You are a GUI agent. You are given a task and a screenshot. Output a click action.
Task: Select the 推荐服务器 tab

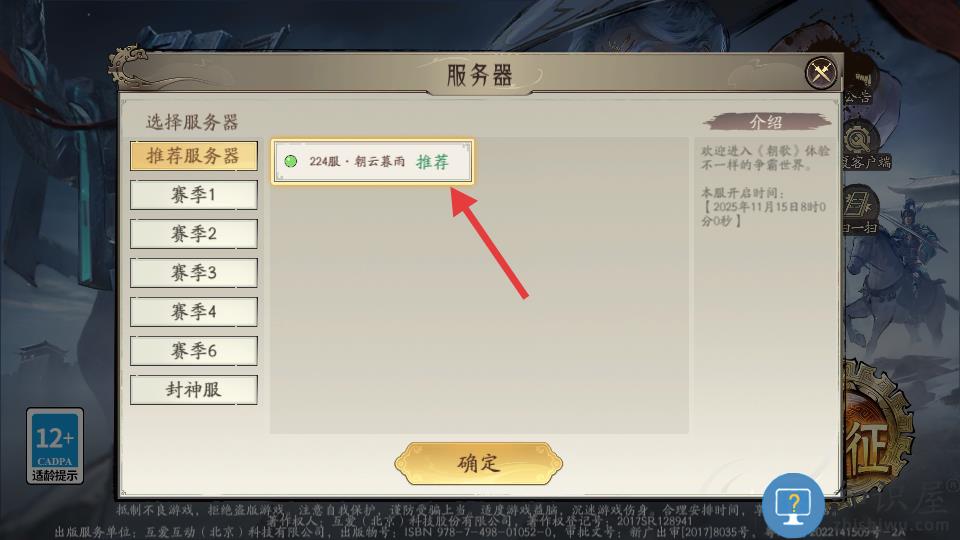pos(193,156)
